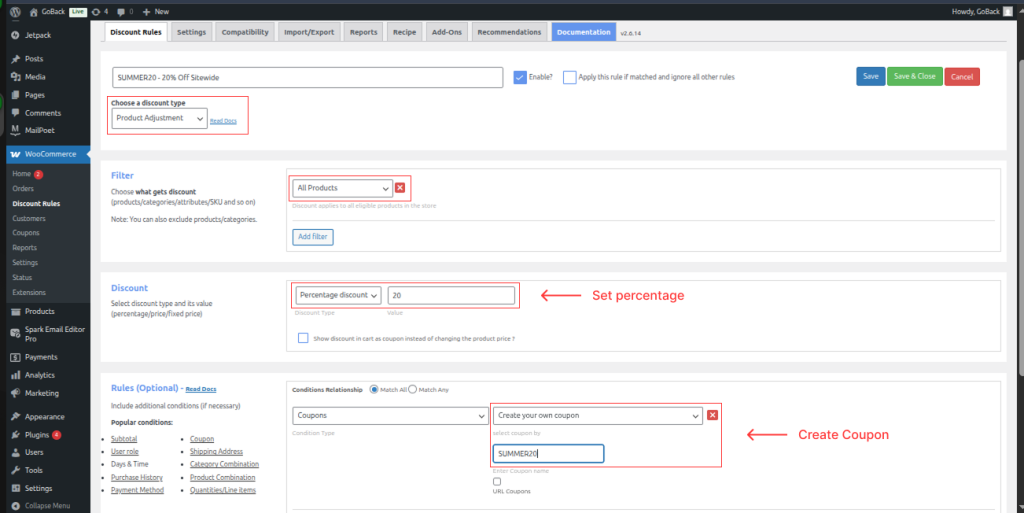This screenshot has width=1024, height=513.
Task: Switch to the Reports tab
Action: [x=364, y=32]
